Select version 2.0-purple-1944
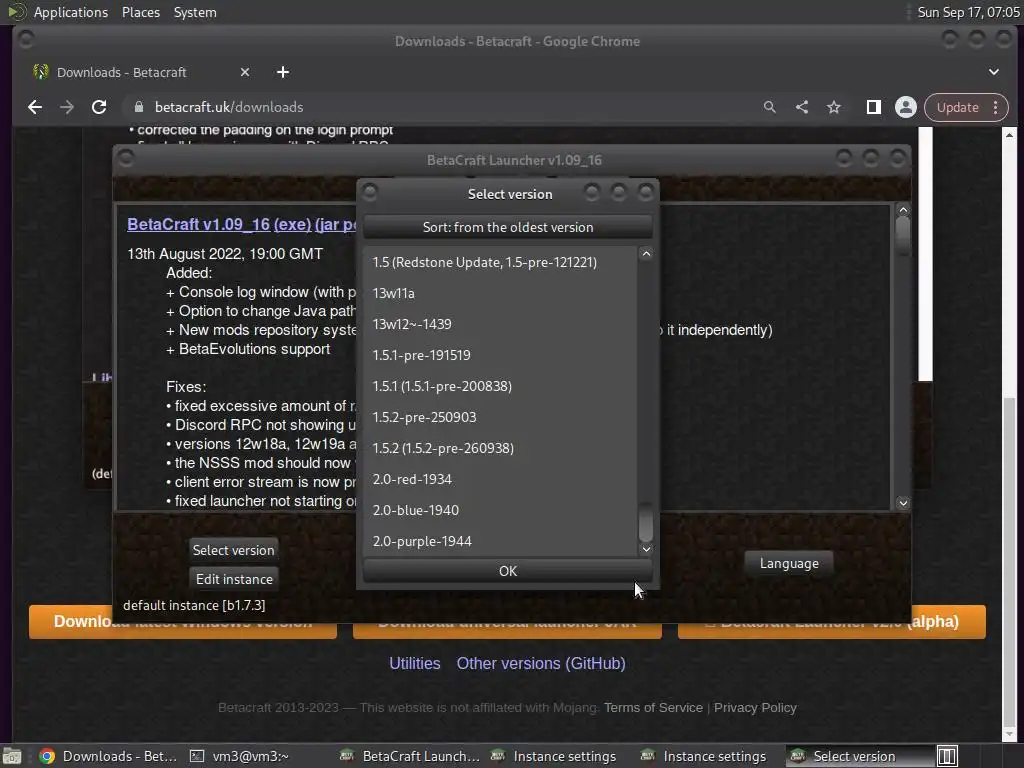The image size is (1024, 768). coord(500,541)
